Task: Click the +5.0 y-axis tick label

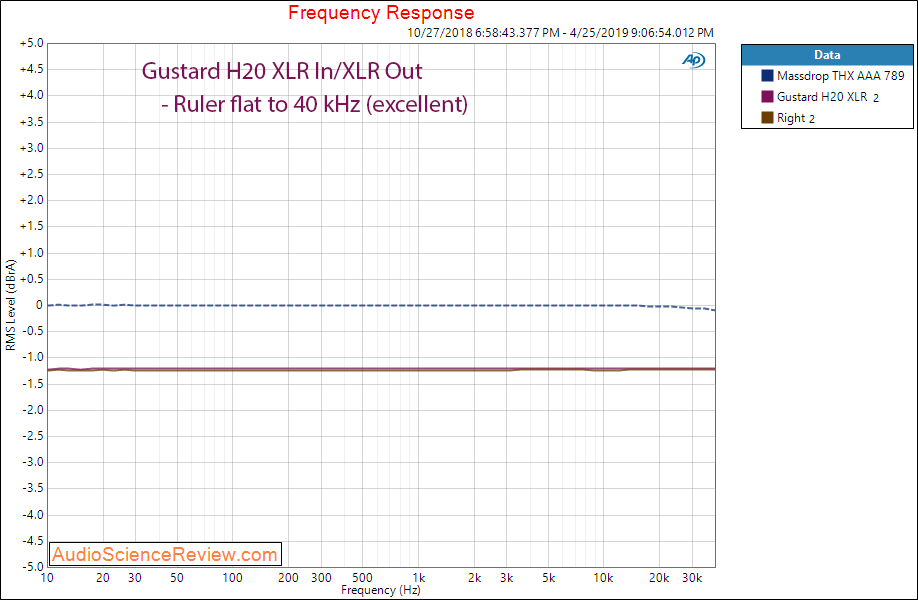Action: coord(32,43)
